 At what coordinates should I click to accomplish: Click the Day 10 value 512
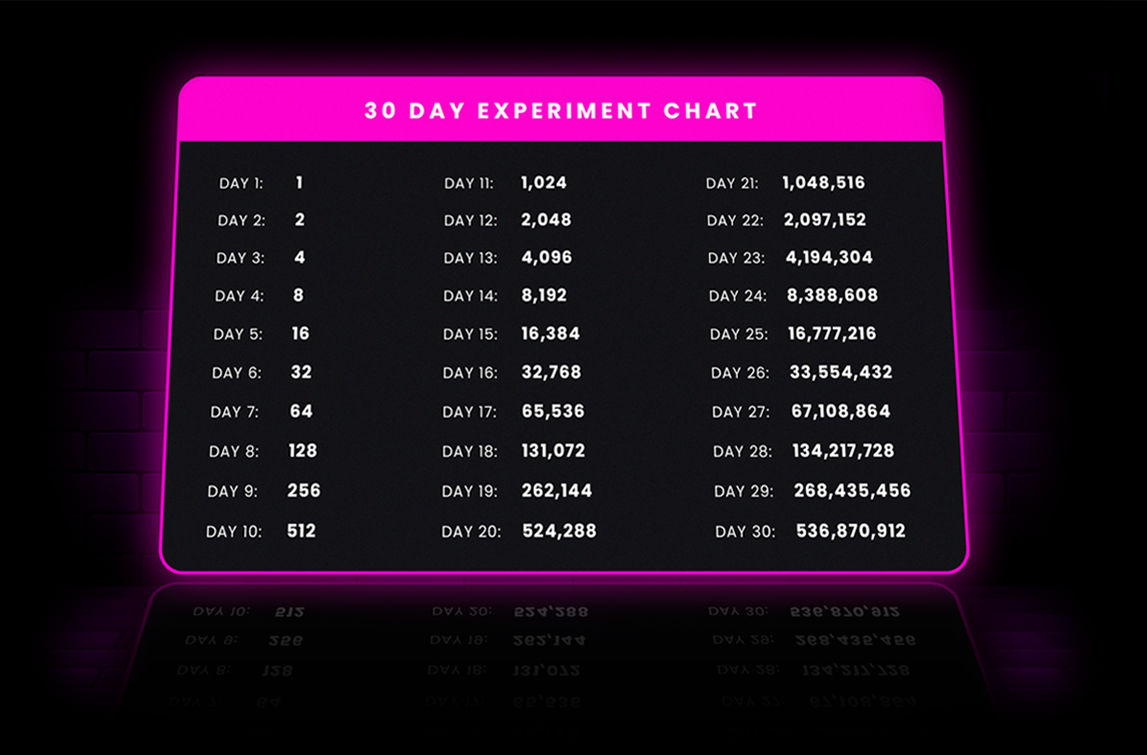tap(301, 530)
